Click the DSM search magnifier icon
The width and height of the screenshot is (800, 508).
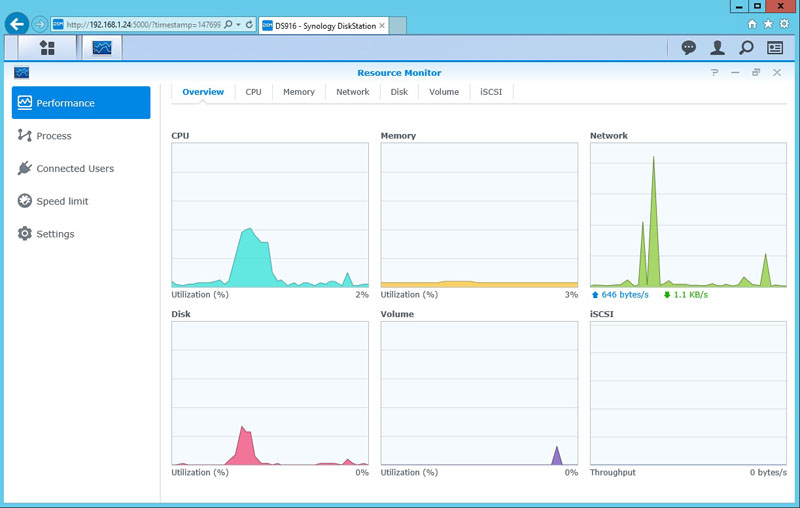tap(746, 47)
